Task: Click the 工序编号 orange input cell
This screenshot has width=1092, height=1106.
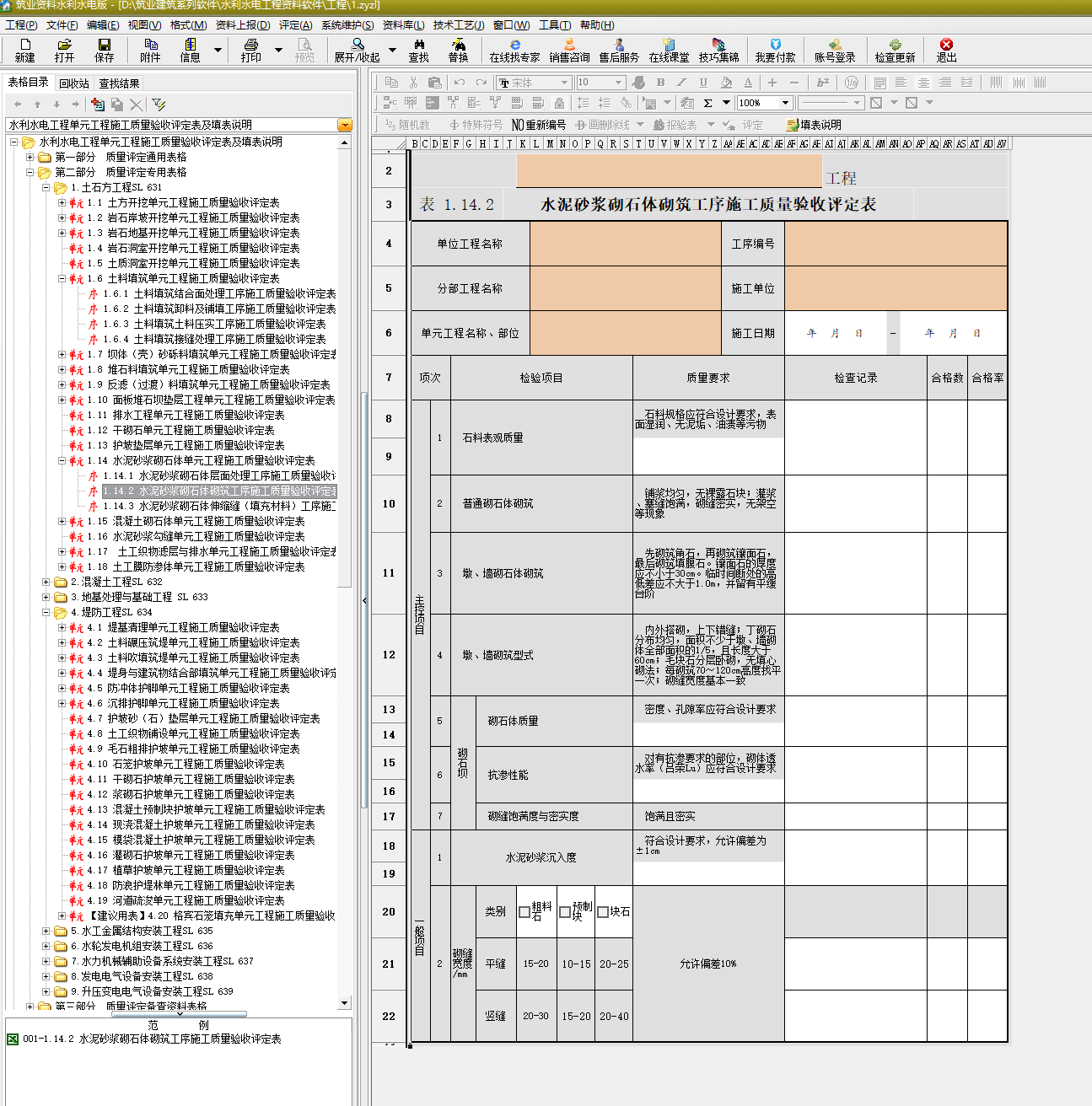Action: [896, 244]
